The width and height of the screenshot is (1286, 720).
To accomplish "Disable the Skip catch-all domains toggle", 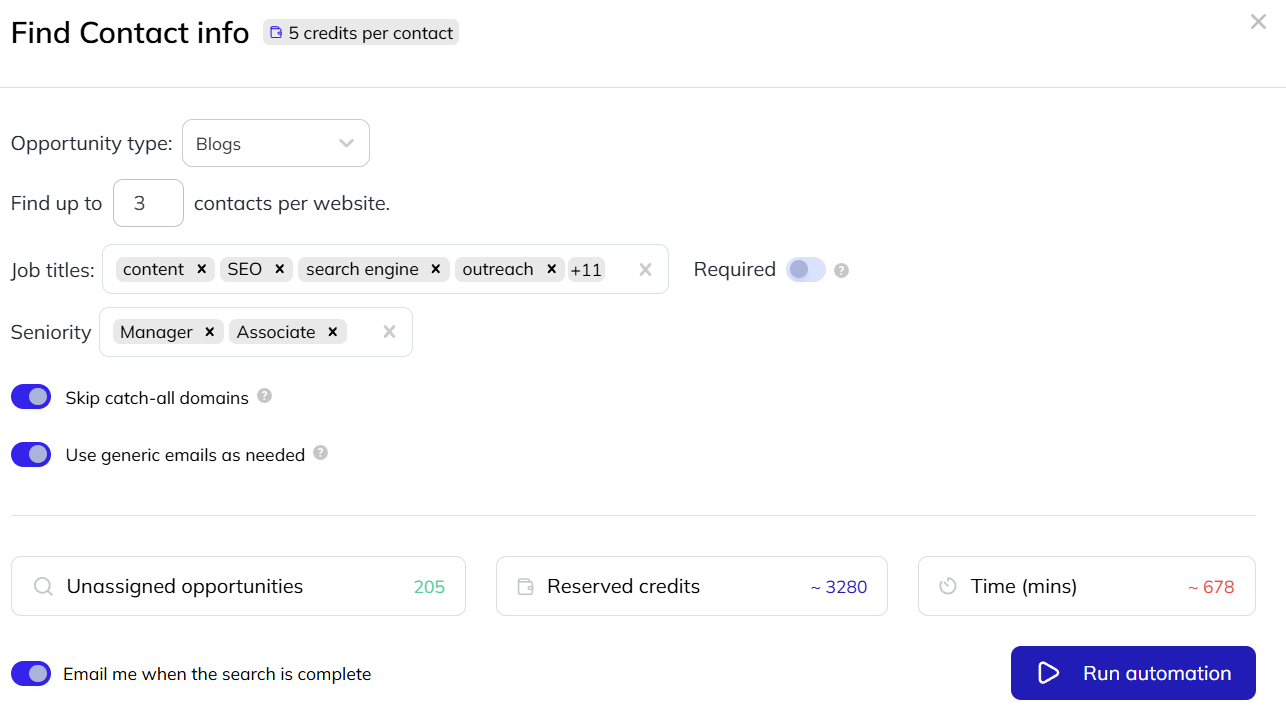I will (x=31, y=396).
